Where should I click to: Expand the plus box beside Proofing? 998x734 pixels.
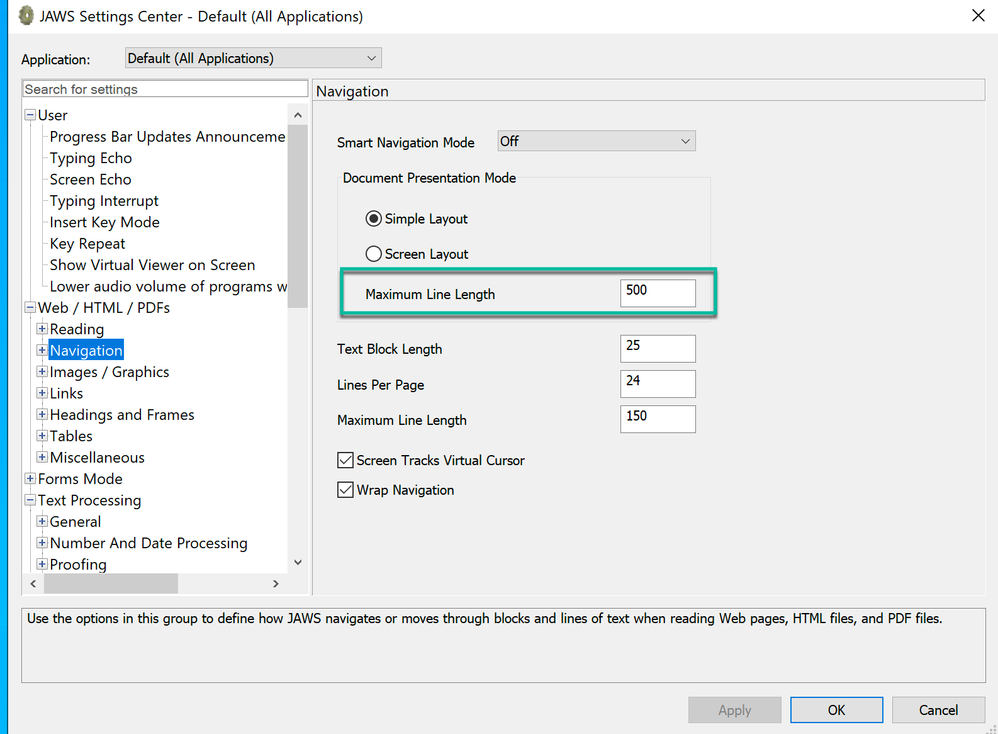pos(42,564)
